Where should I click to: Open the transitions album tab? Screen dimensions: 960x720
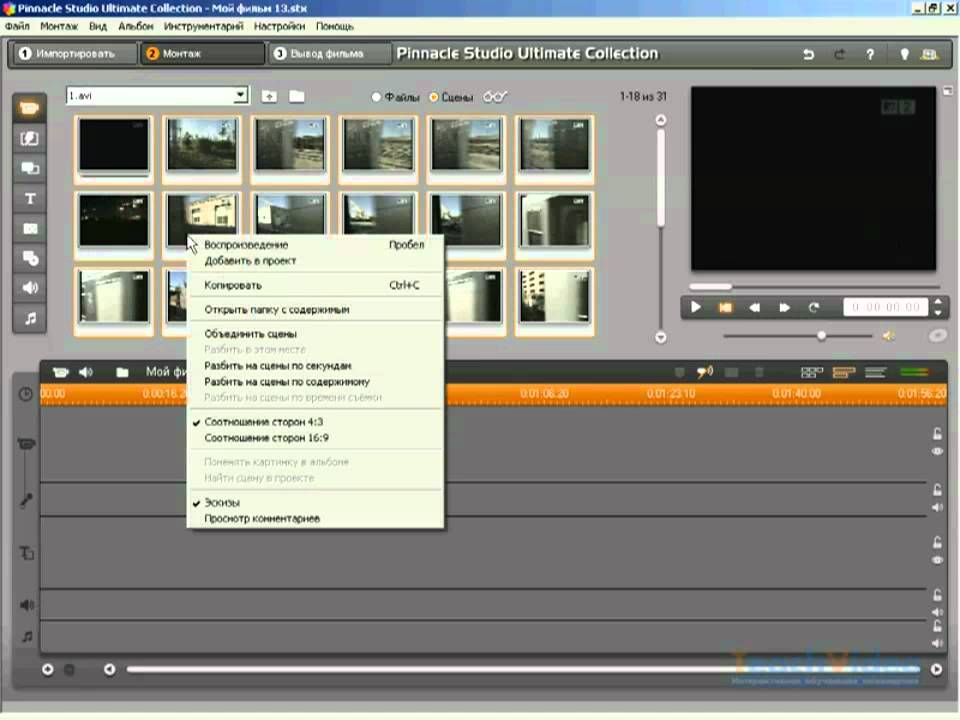click(29, 138)
